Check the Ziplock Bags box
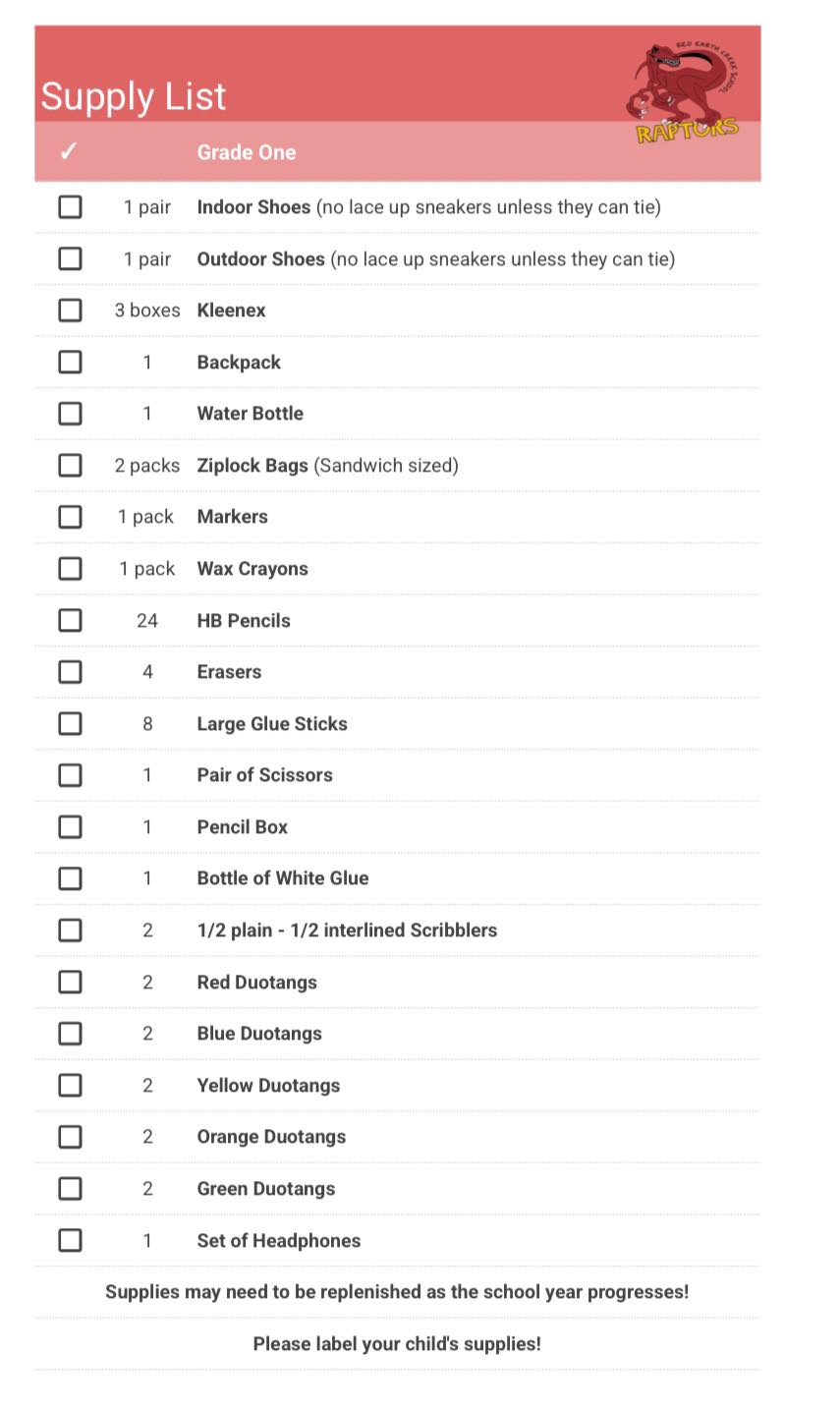 (70, 465)
